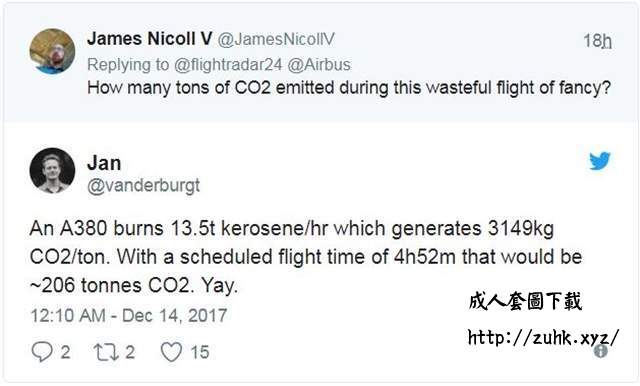Screen dimensions: 640x386
Task: Like the tweet with the heart icon
Action: [171, 352]
